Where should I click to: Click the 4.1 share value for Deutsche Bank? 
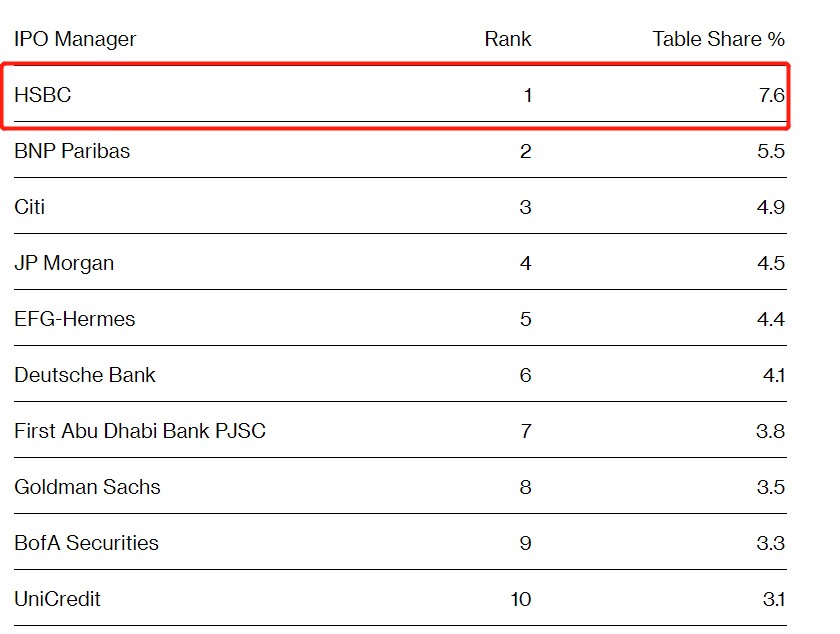coord(772,376)
